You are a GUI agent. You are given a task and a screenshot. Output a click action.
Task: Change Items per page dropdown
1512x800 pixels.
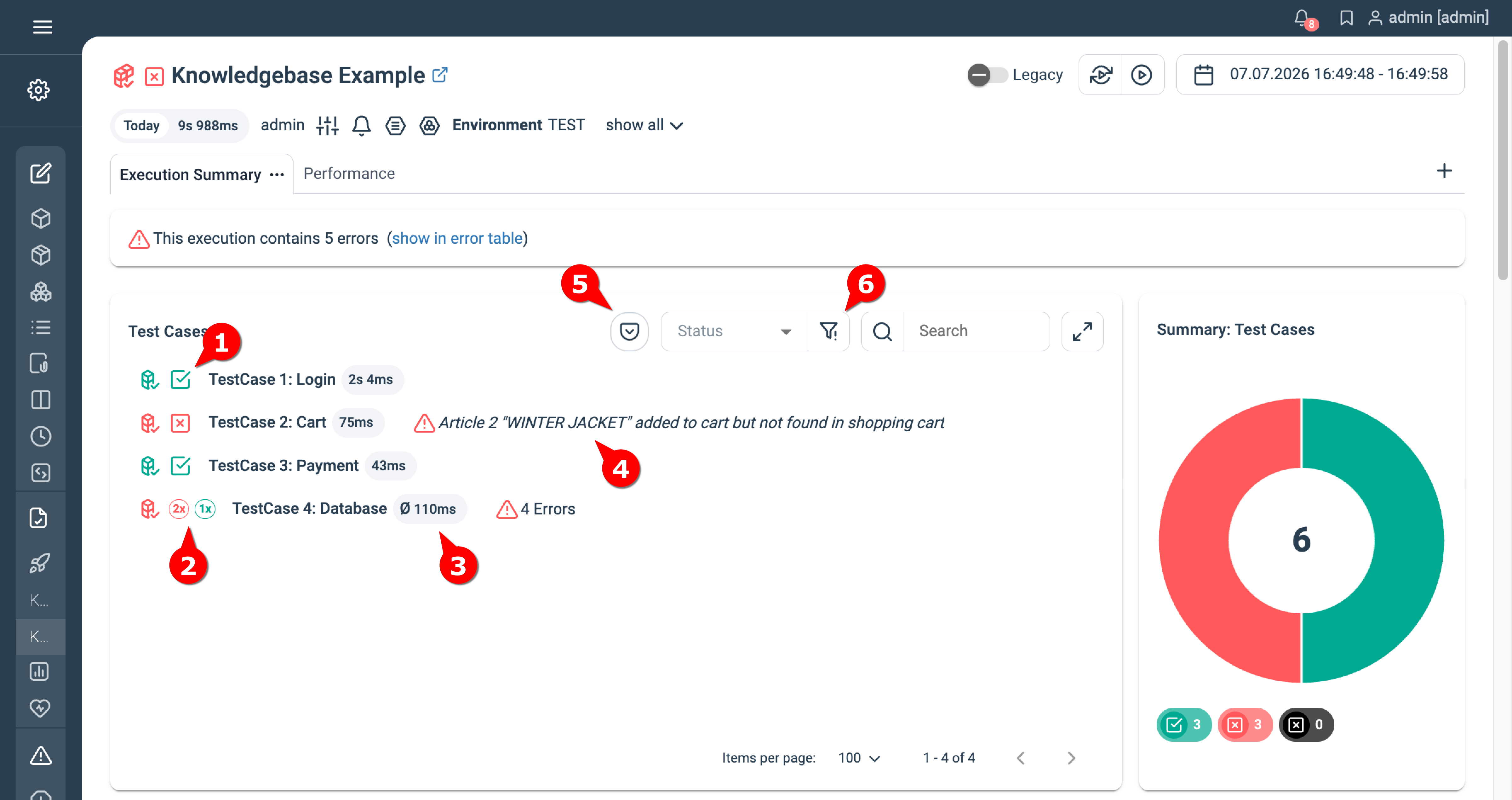click(x=859, y=758)
